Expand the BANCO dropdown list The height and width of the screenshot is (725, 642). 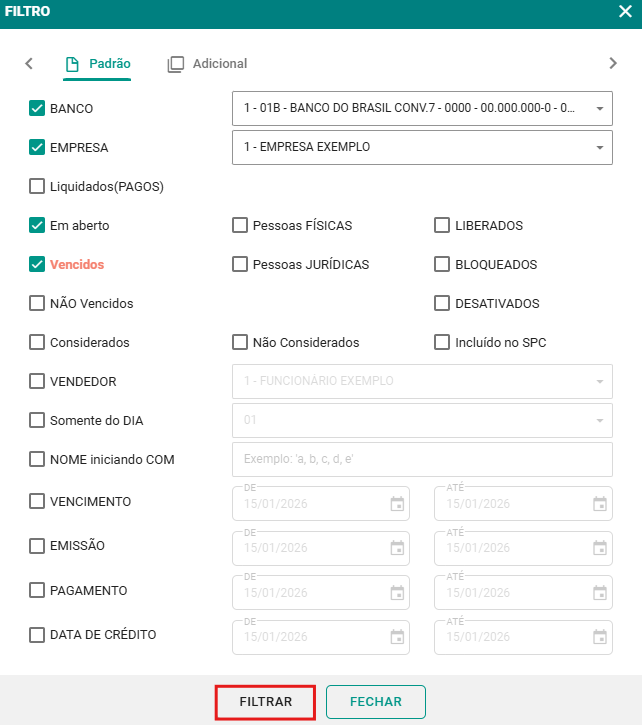pos(599,108)
